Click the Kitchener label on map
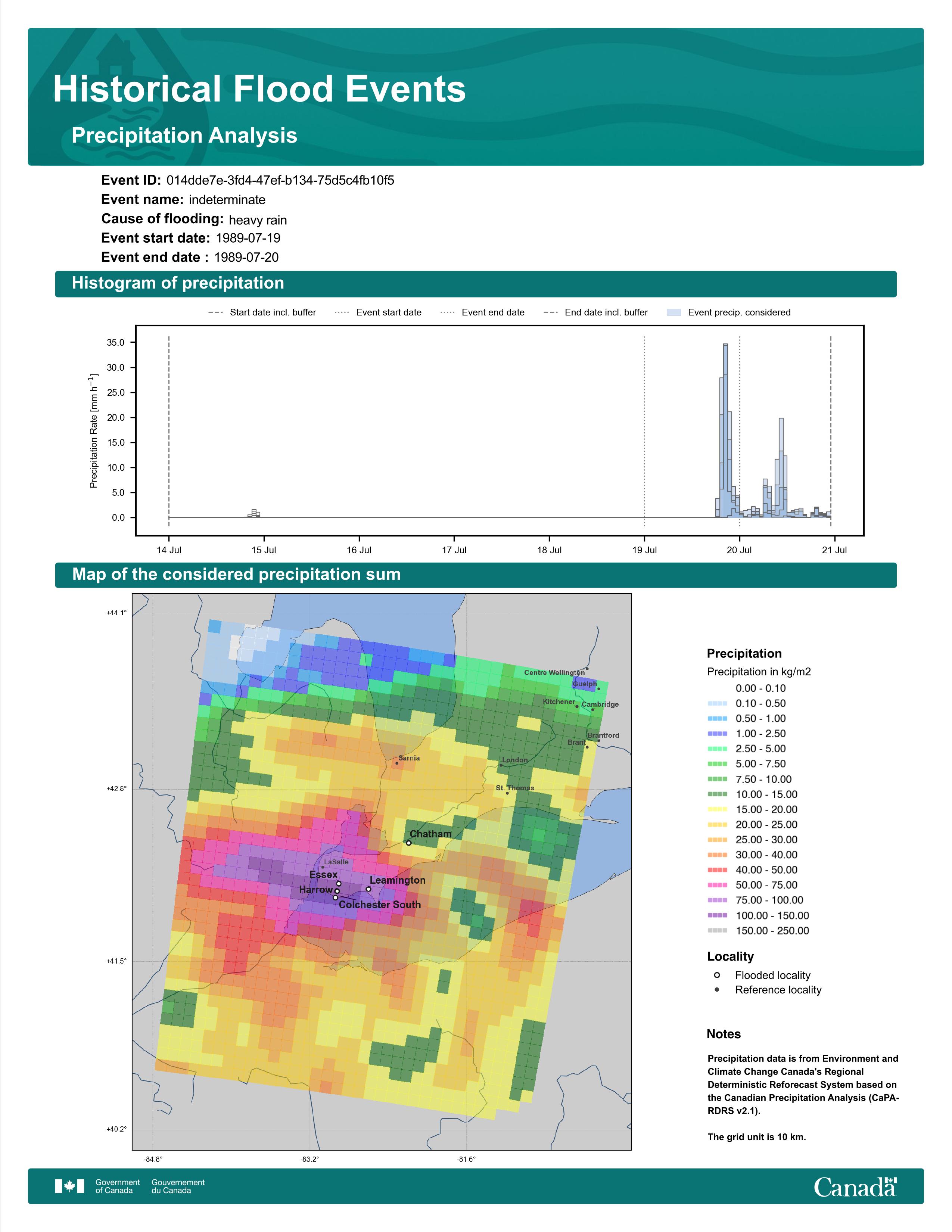The image size is (952, 1232). click(x=559, y=702)
